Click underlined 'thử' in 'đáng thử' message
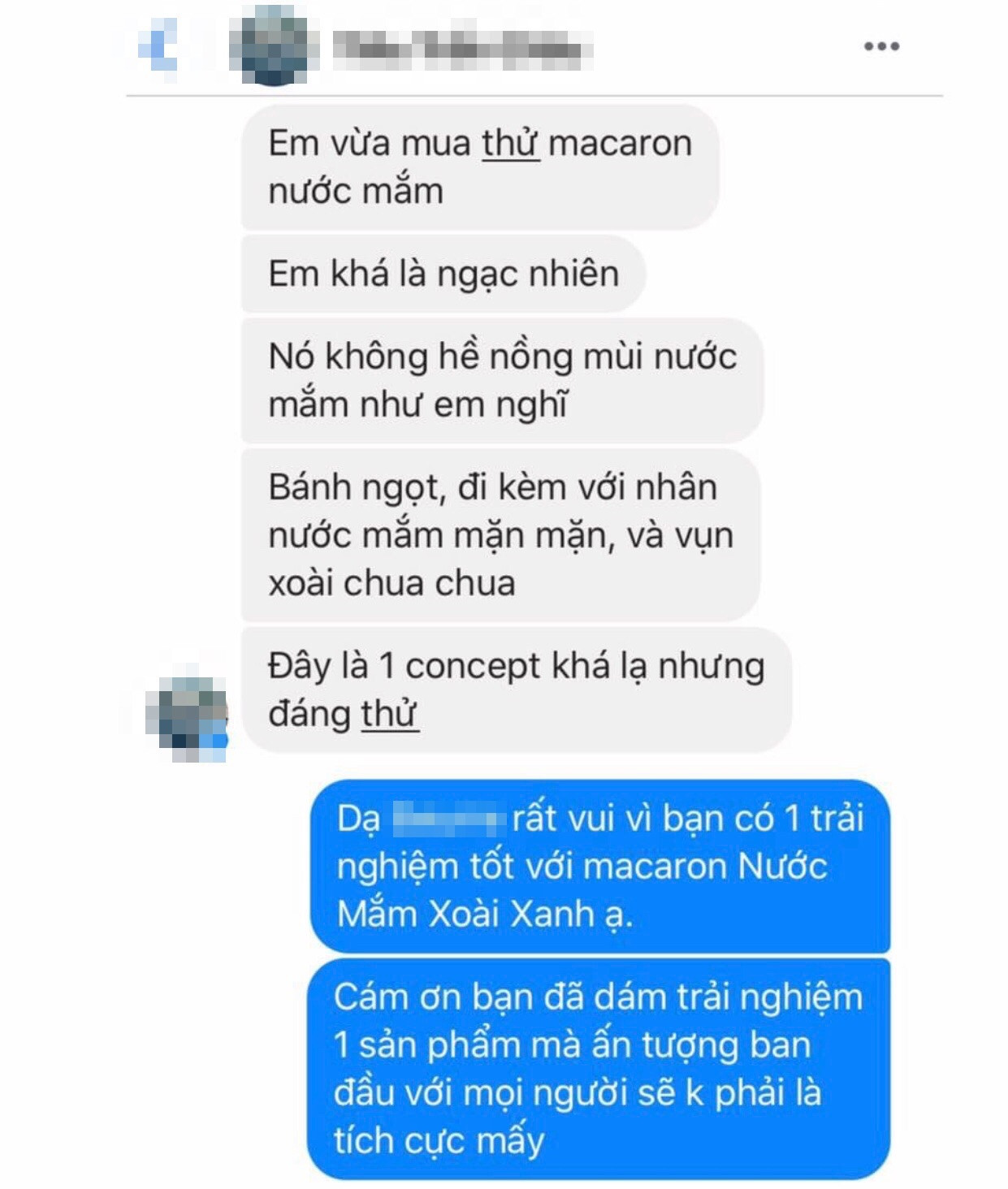This screenshot has width=1008, height=1189. (390, 715)
